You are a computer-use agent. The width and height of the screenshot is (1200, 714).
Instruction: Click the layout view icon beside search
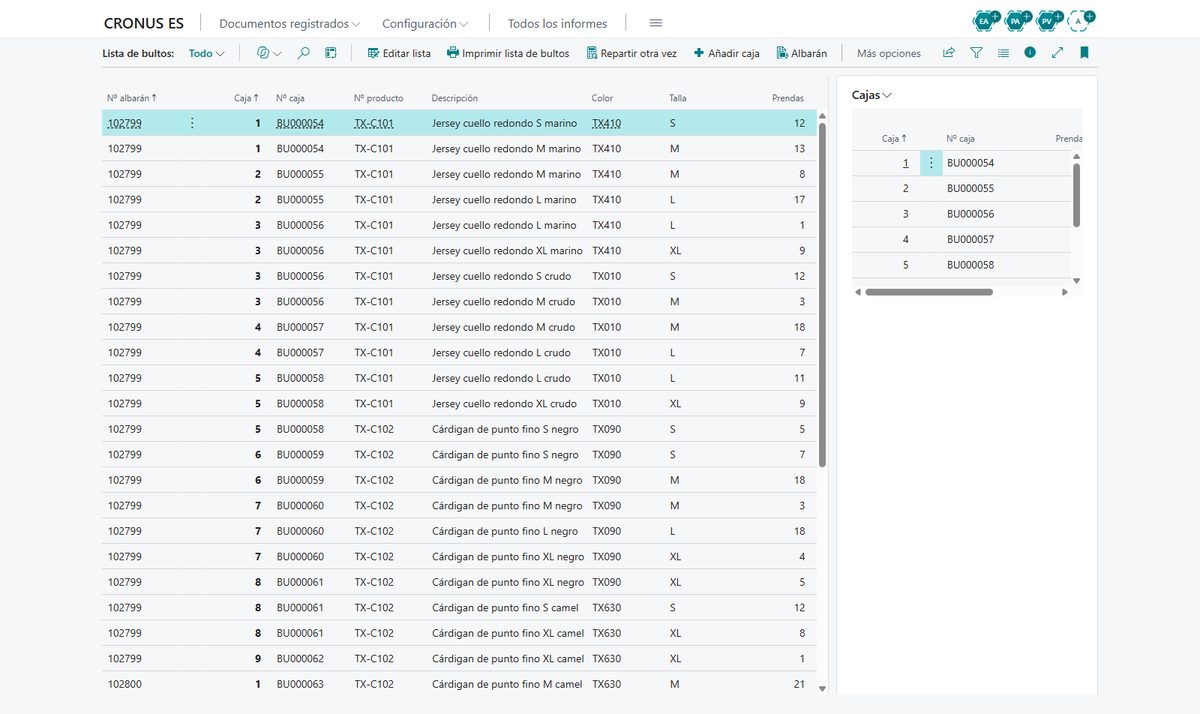click(x=331, y=53)
